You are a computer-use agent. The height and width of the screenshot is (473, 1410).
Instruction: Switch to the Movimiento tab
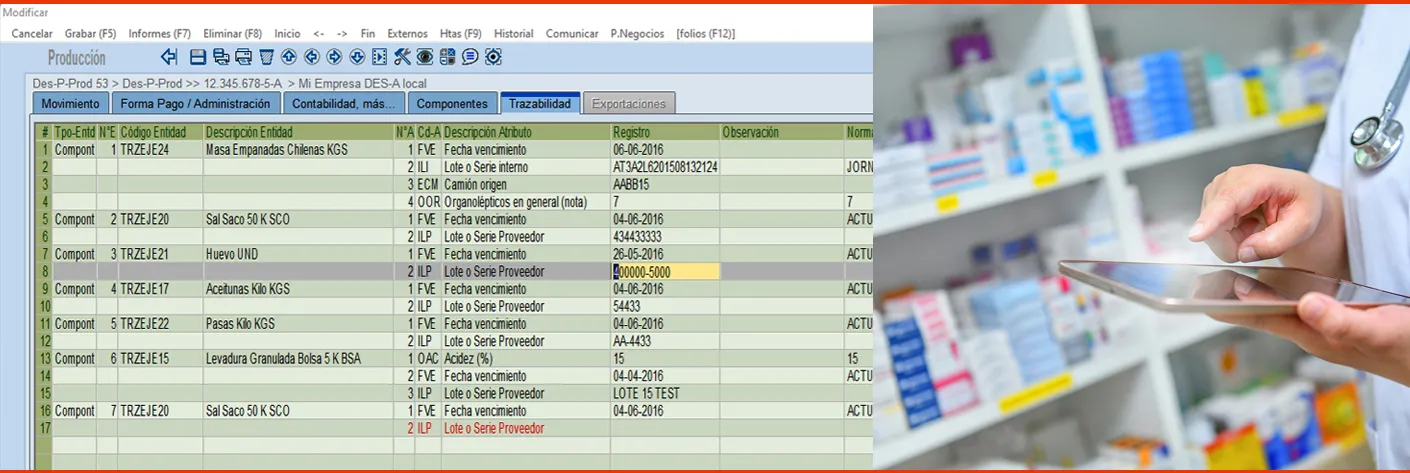(x=70, y=103)
